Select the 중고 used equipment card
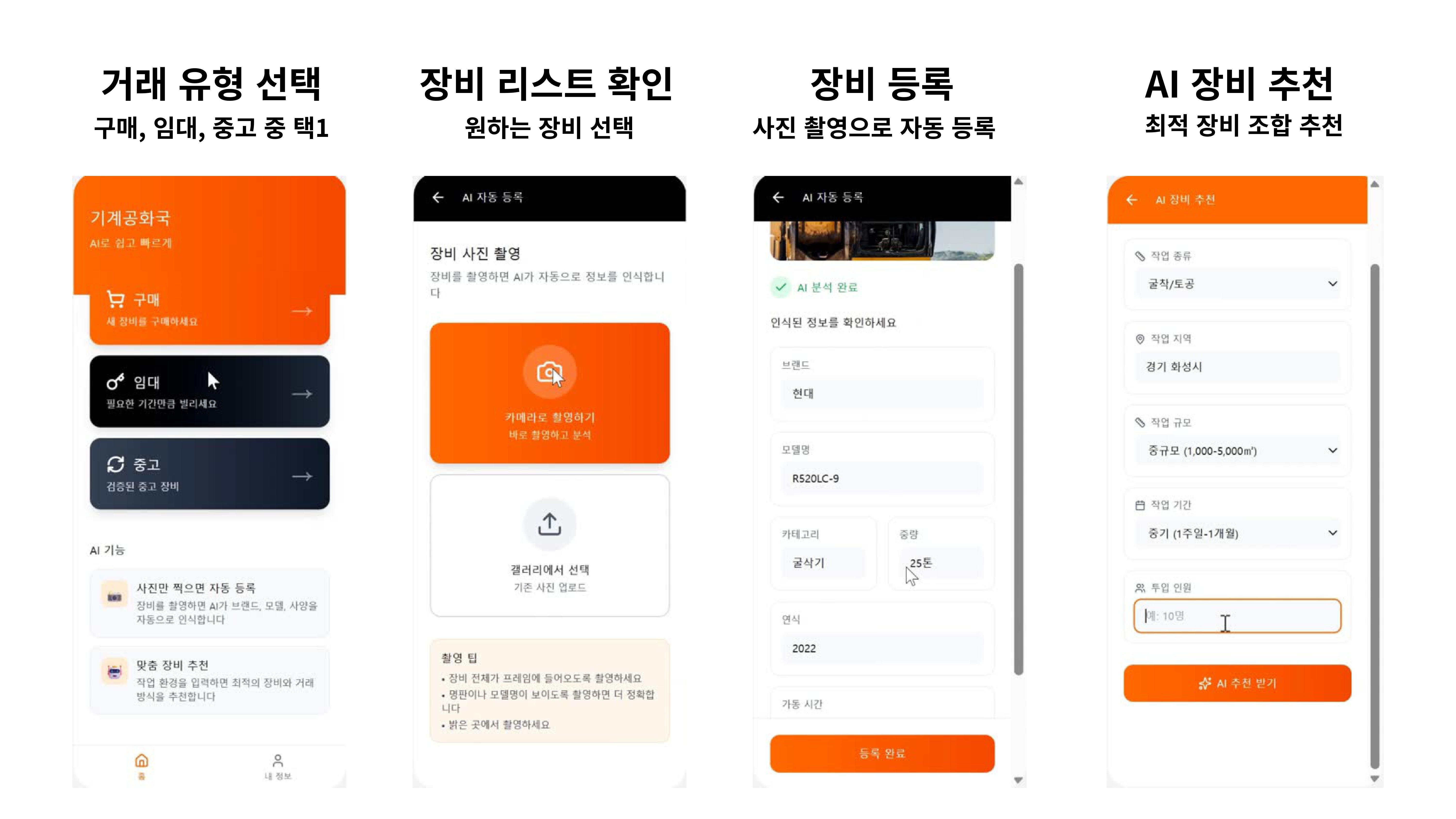Screen dimensions: 1456x819 pos(210,474)
